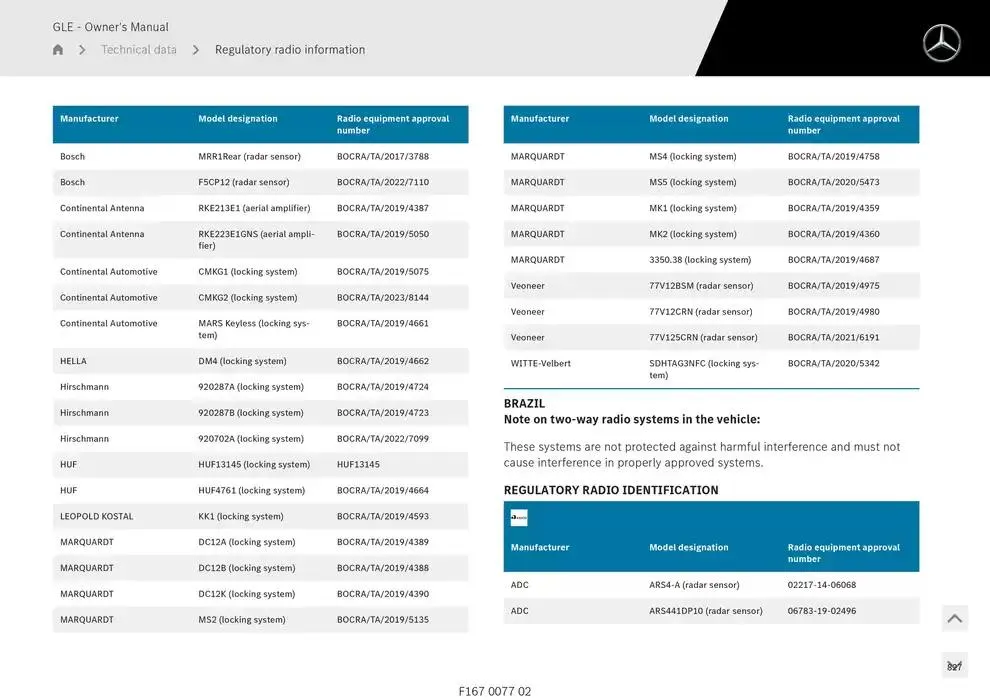The height and width of the screenshot is (700, 990).
Task: Click the REGULATORY RADIO IDENTIFICATION heading
Action: click(611, 490)
